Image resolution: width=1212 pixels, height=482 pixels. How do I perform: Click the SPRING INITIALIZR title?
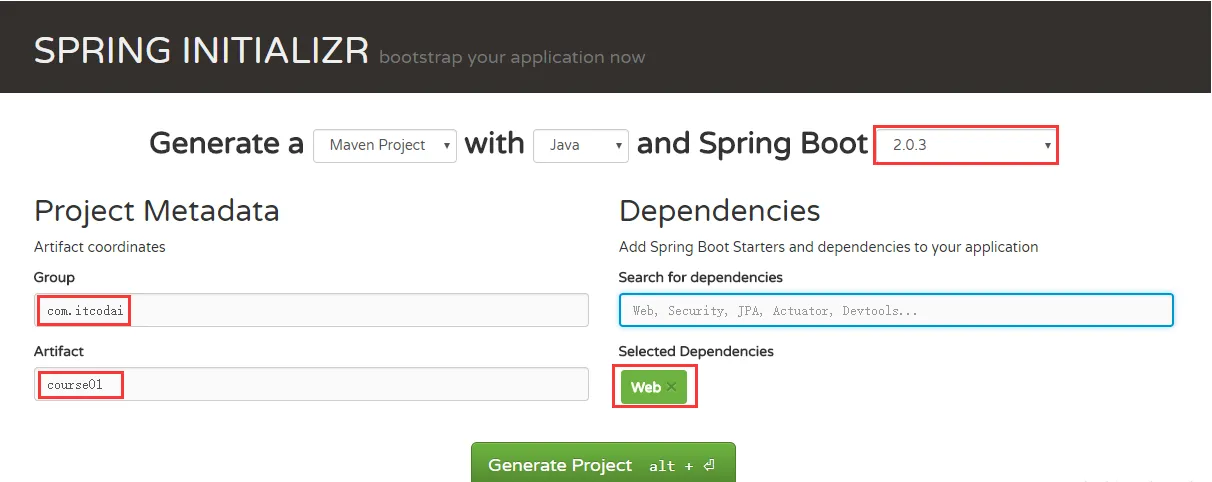click(x=202, y=51)
